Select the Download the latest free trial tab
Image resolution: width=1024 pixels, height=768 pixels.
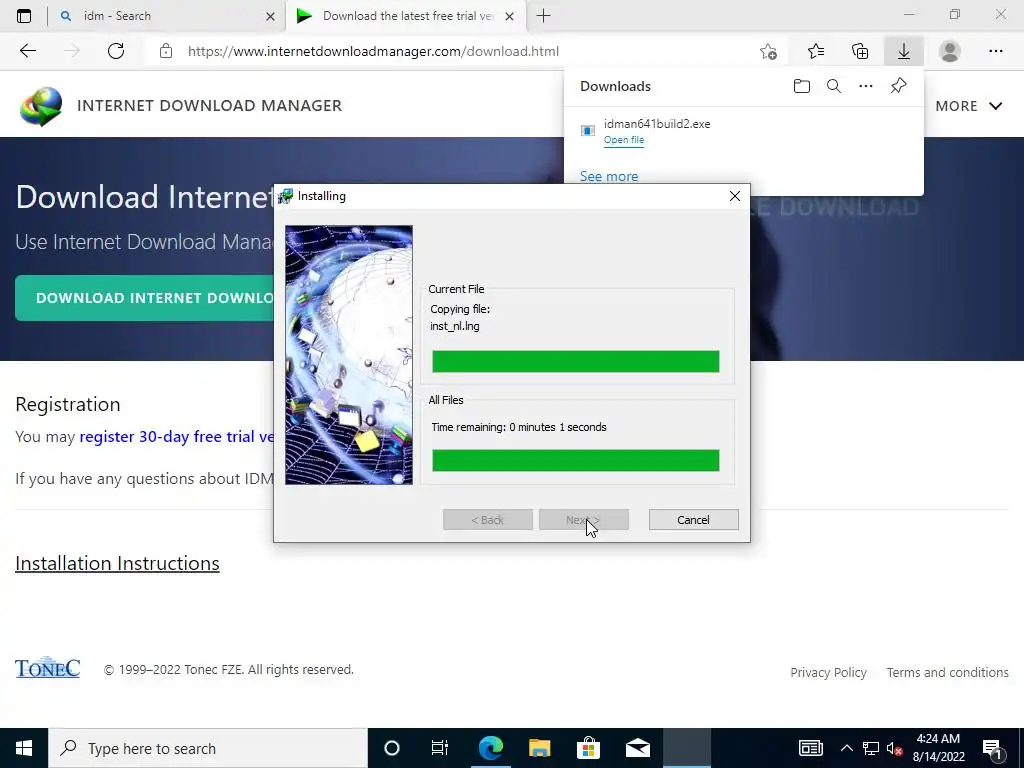pos(405,16)
